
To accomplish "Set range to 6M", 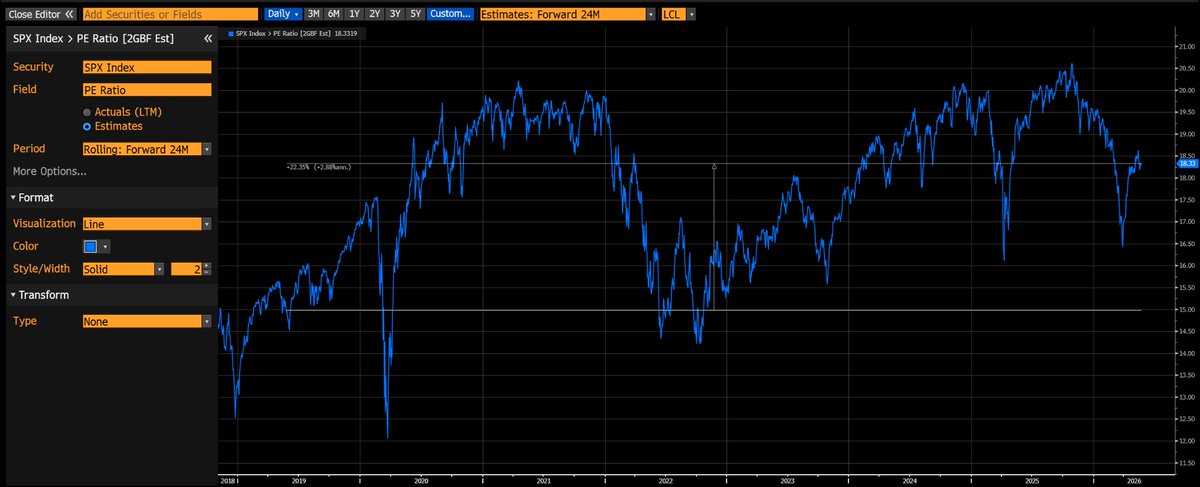I will [x=335, y=15].
